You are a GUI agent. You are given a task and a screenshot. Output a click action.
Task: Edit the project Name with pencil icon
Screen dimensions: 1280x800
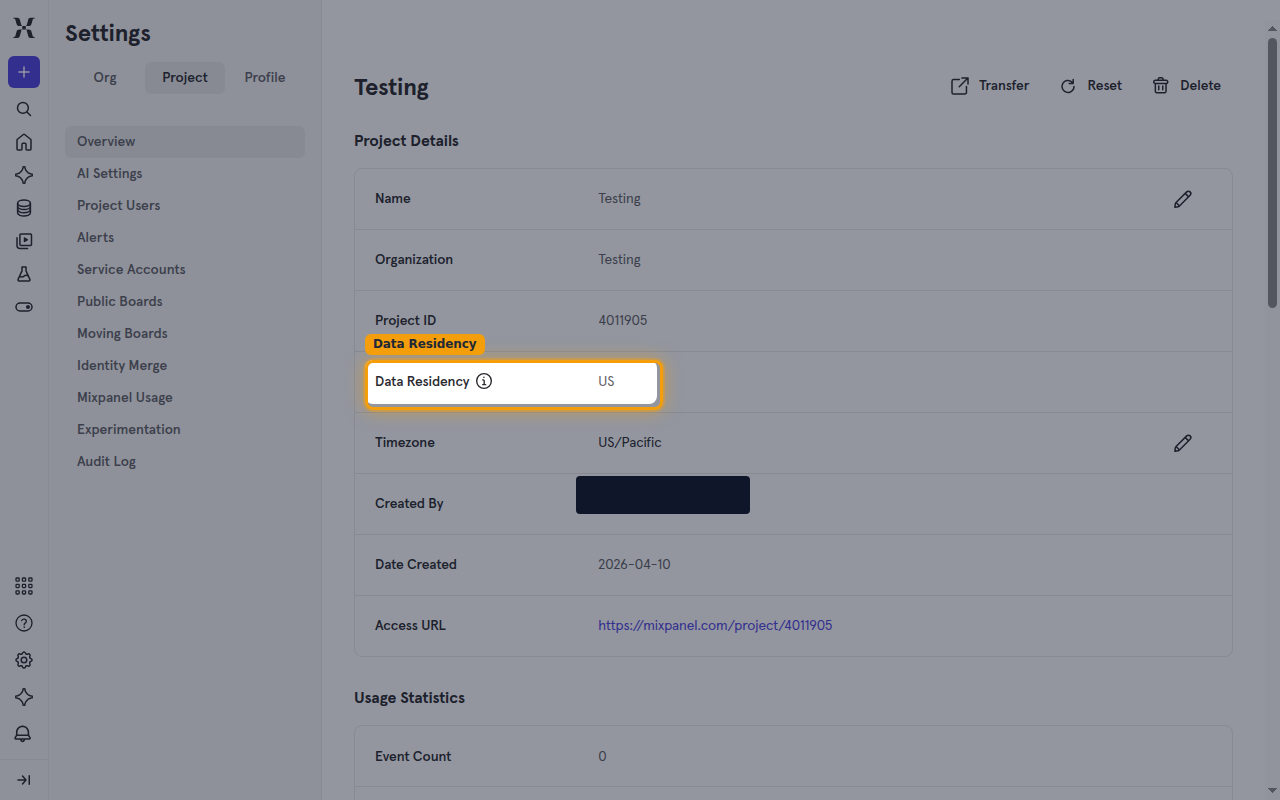(1183, 199)
